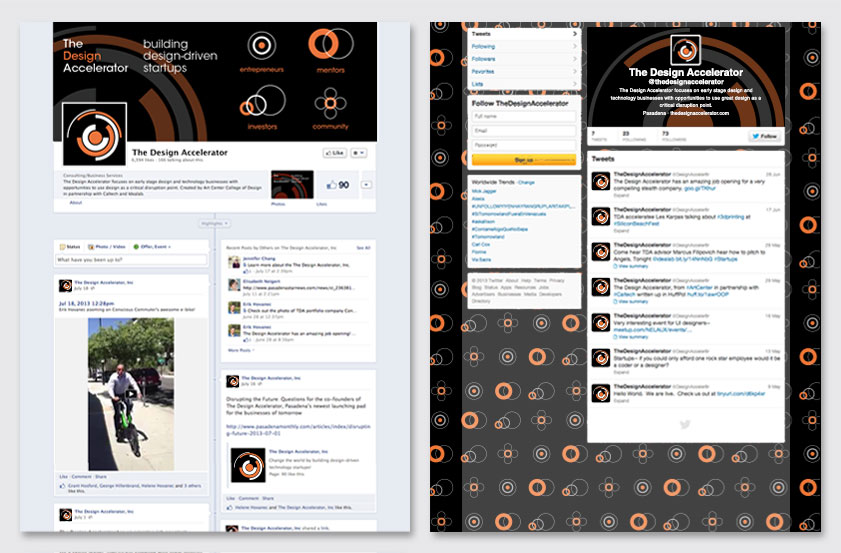Open the About link on Facebook page
This screenshot has height=553, width=841.
[76, 203]
